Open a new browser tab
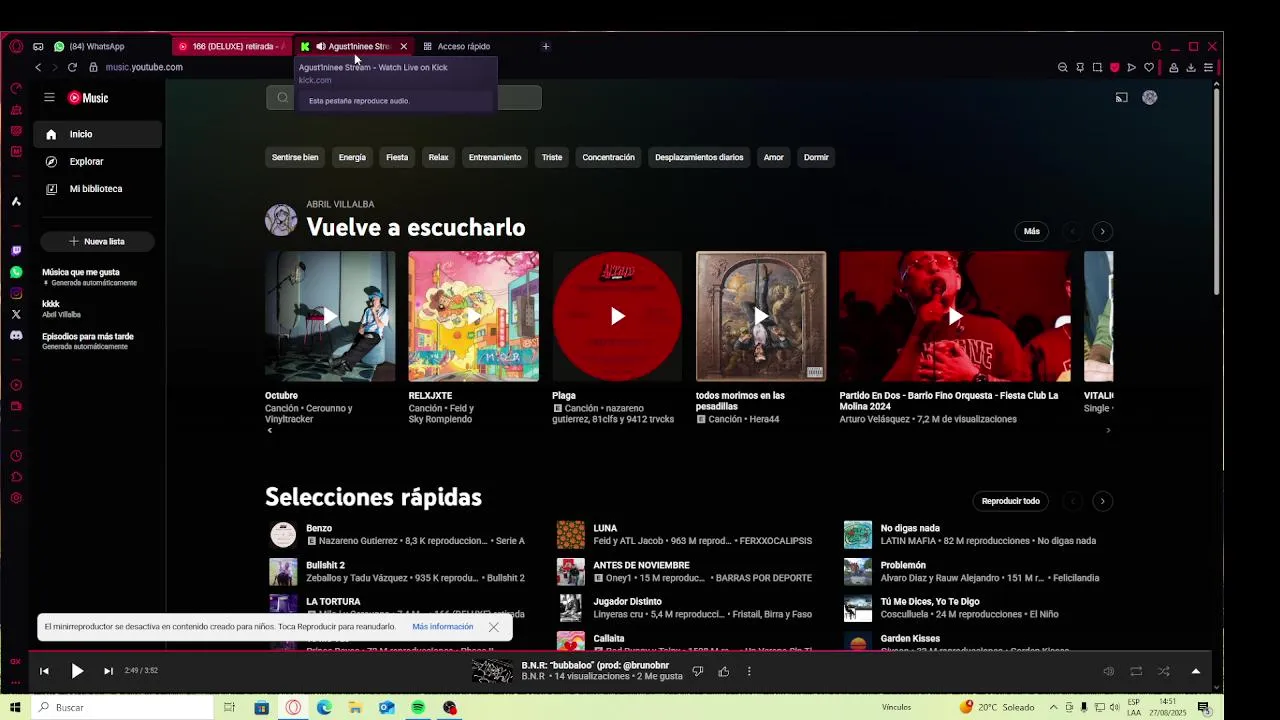The image size is (1280, 720). 545,46
